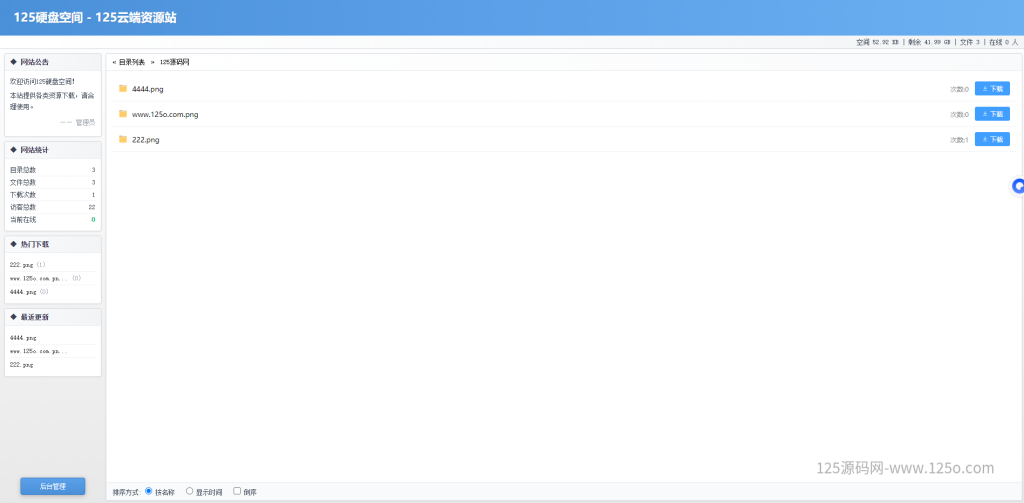Open 222.png in the 热门下载 list

(x=22, y=265)
